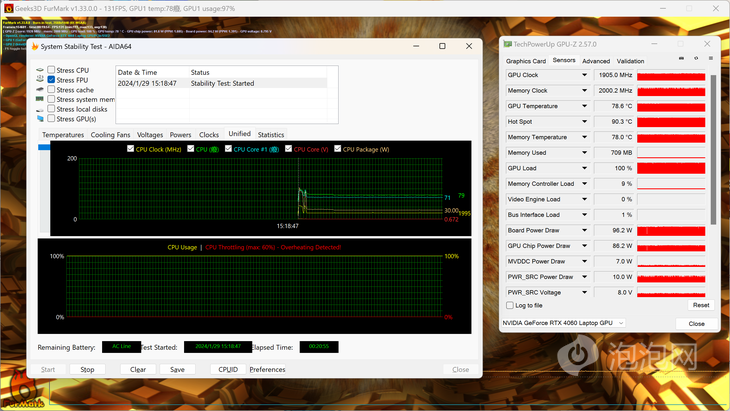The height and width of the screenshot is (411, 730).
Task: Click the Stress FPU row icon
Action: coord(40,80)
